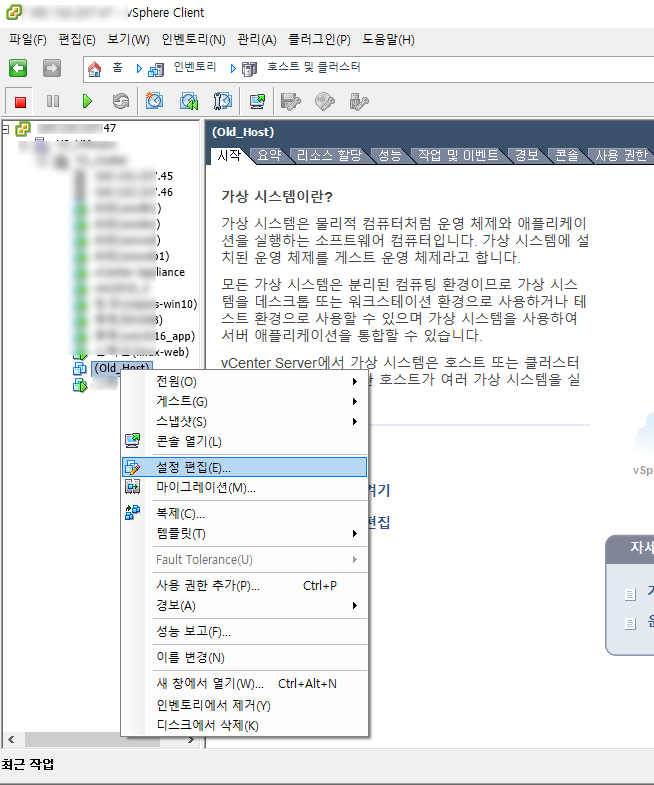Click arrow after 홈 in breadcrumb
Viewport: 654px width, 785px height.
[x=139, y=69]
